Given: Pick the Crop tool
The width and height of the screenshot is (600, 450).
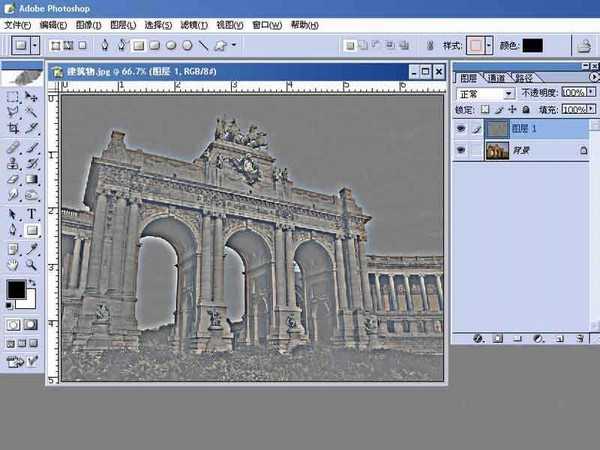Looking at the screenshot, I should tap(13, 129).
